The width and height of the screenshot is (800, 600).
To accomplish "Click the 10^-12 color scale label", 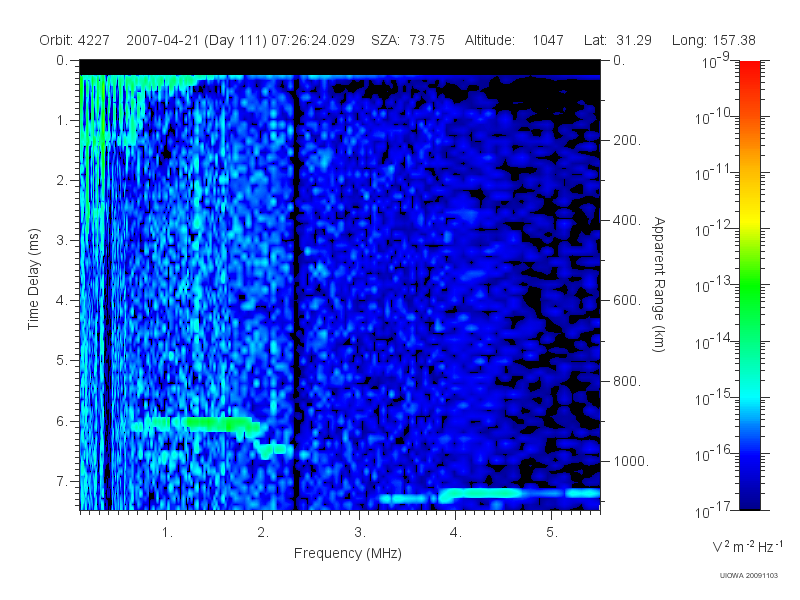I will (713, 230).
